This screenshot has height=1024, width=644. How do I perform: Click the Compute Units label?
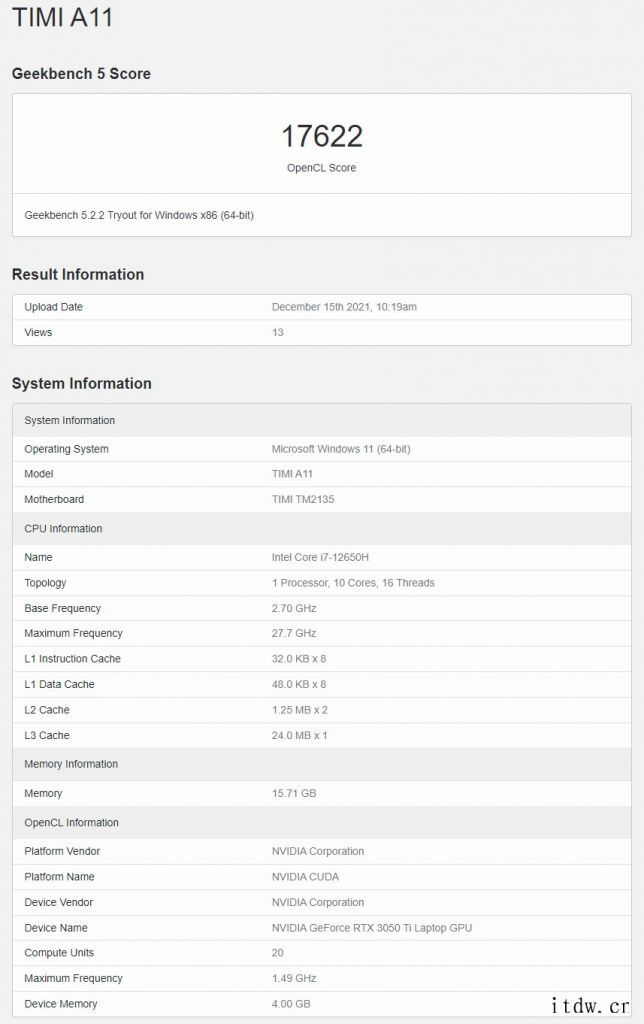coord(59,953)
